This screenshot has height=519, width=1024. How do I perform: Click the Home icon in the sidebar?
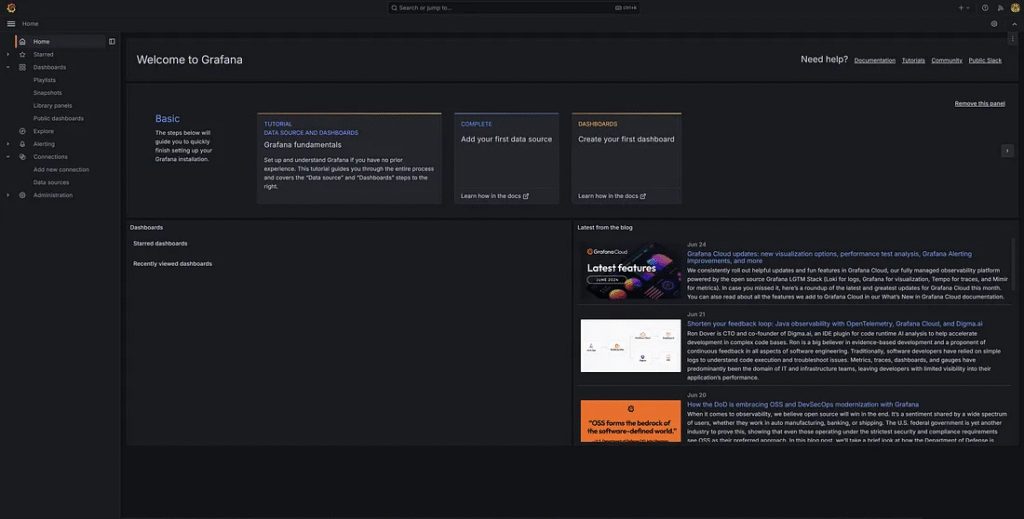coord(22,41)
